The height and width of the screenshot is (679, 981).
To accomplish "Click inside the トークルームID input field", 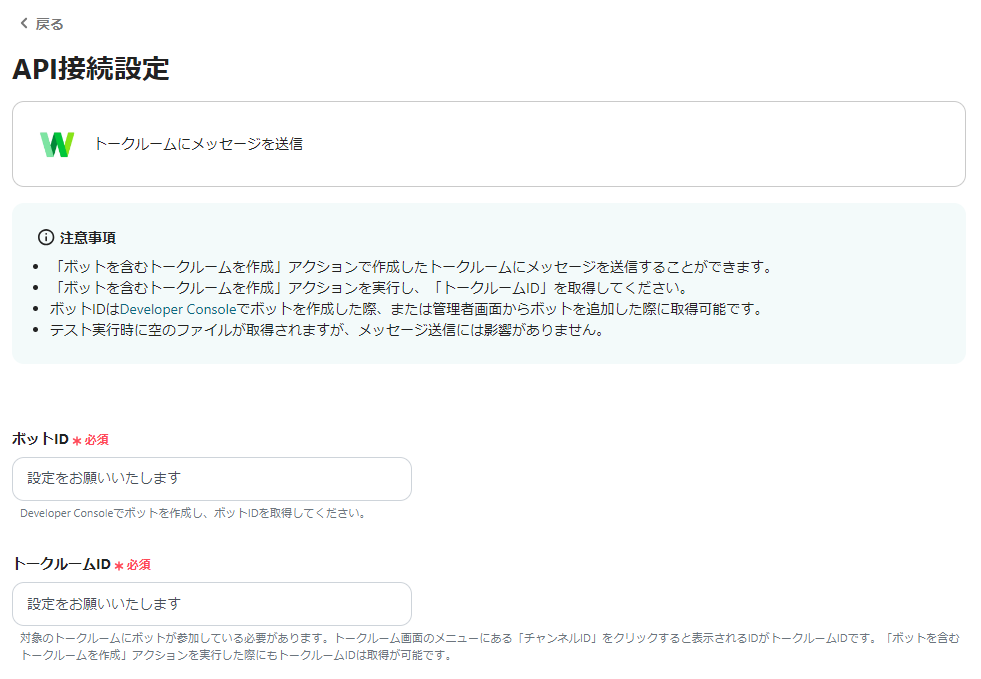I will pos(212,604).
